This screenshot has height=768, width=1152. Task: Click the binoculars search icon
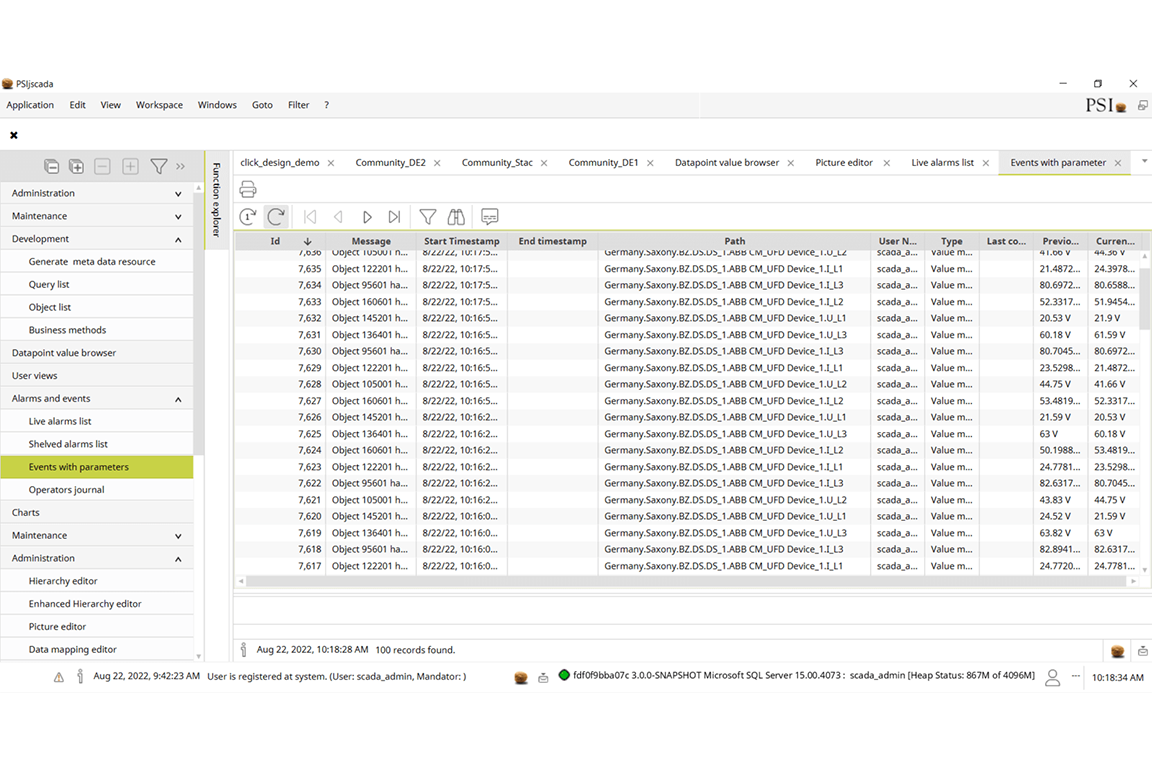click(x=456, y=217)
